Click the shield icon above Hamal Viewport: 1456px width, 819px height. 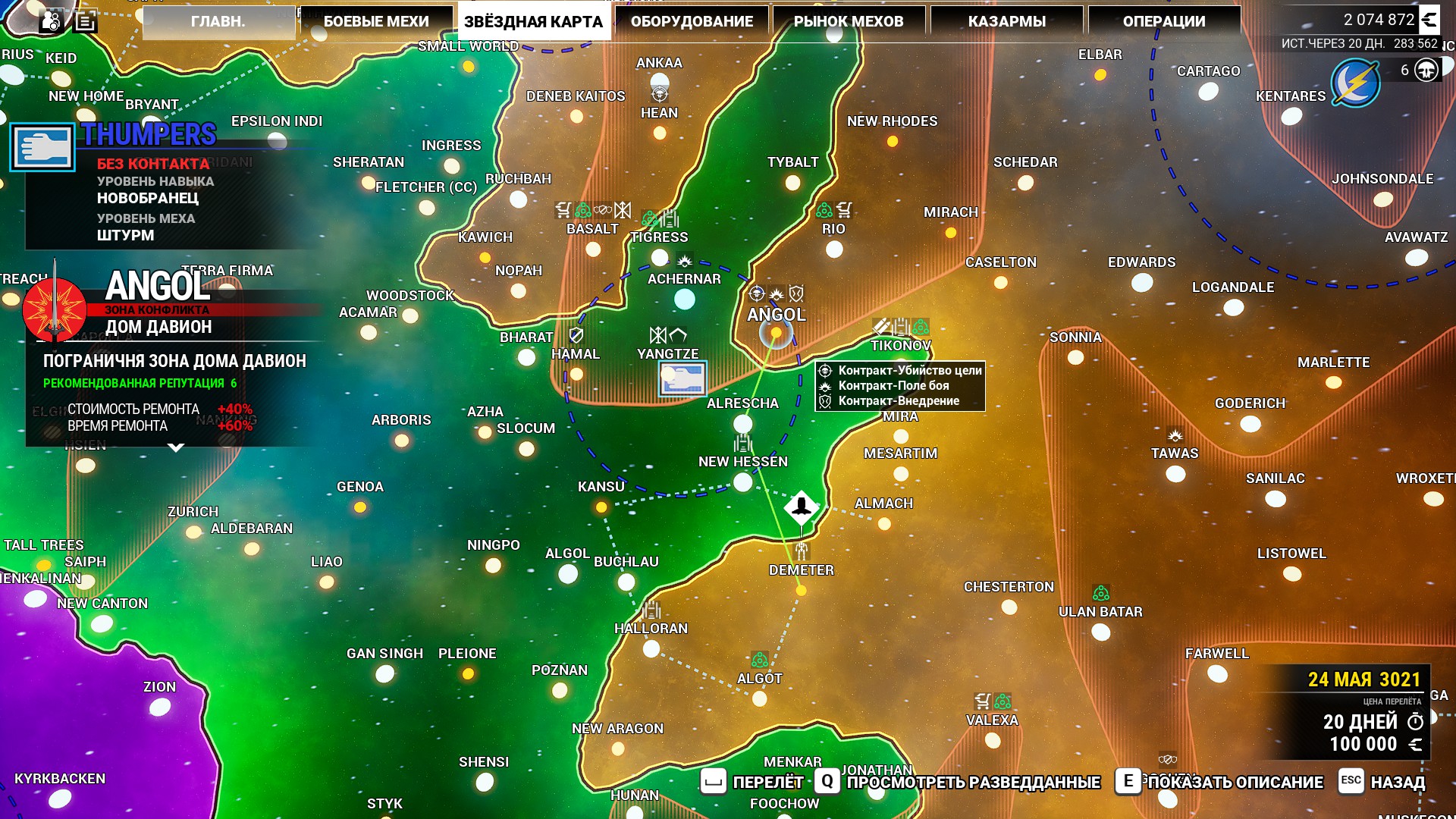tap(576, 334)
